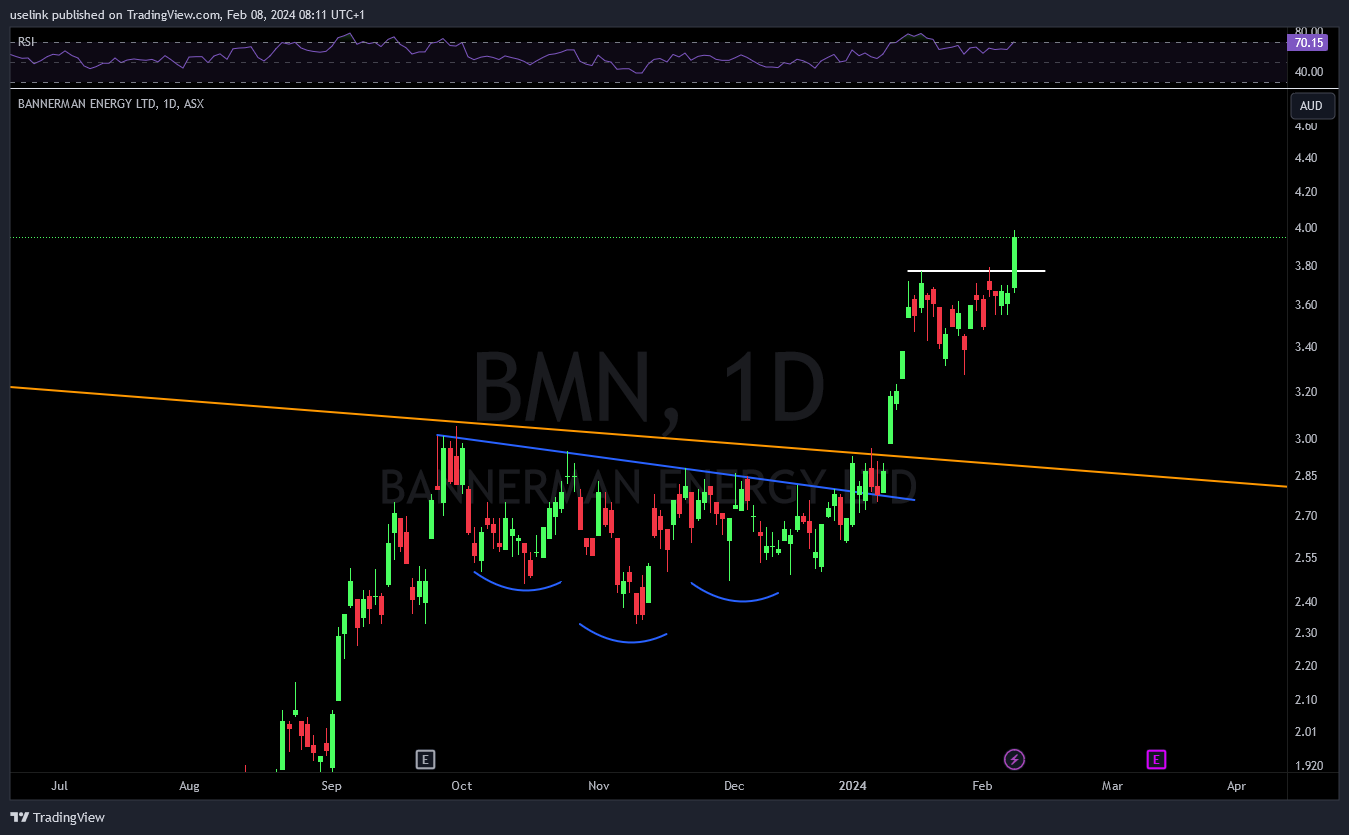Screen dimensions: 1349x835
Task: Click the Nov label on time axis
Action: tap(598, 786)
